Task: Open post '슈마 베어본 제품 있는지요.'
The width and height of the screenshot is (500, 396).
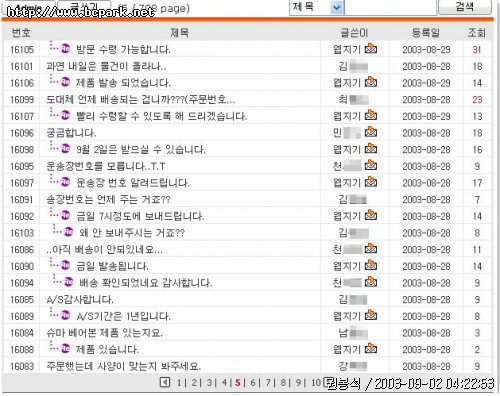Action: tap(105, 333)
